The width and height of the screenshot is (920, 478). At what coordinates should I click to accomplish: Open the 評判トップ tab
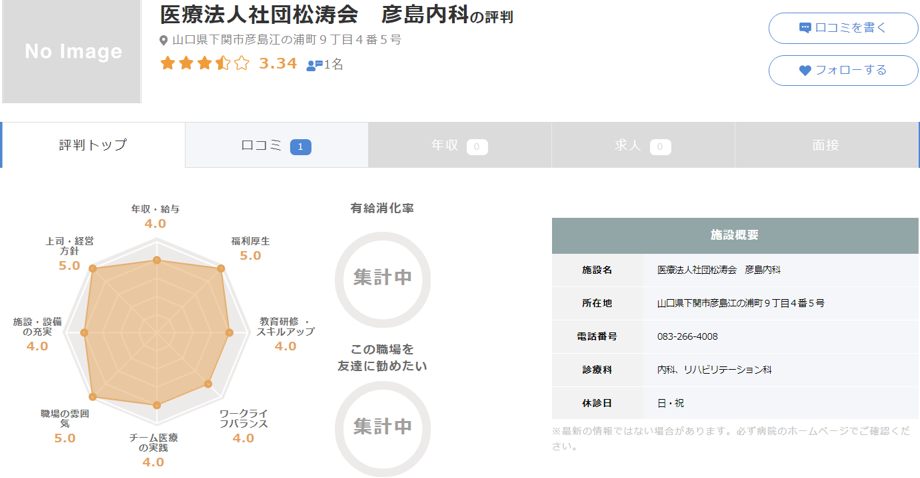coord(93,145)
